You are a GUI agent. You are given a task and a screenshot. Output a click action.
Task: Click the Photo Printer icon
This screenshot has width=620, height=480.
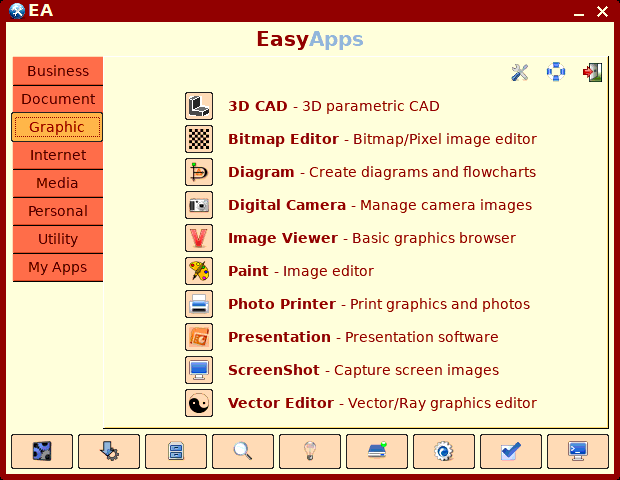[x=199, y=304]
